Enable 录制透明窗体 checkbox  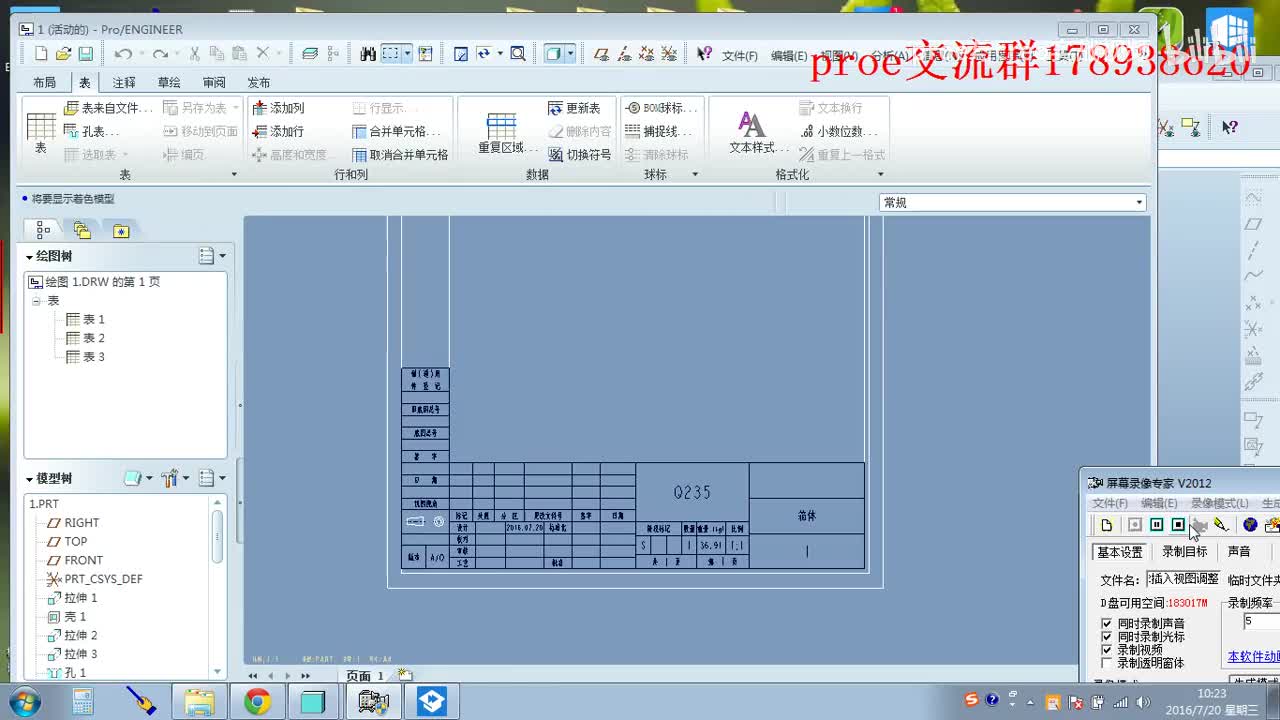1107,662
